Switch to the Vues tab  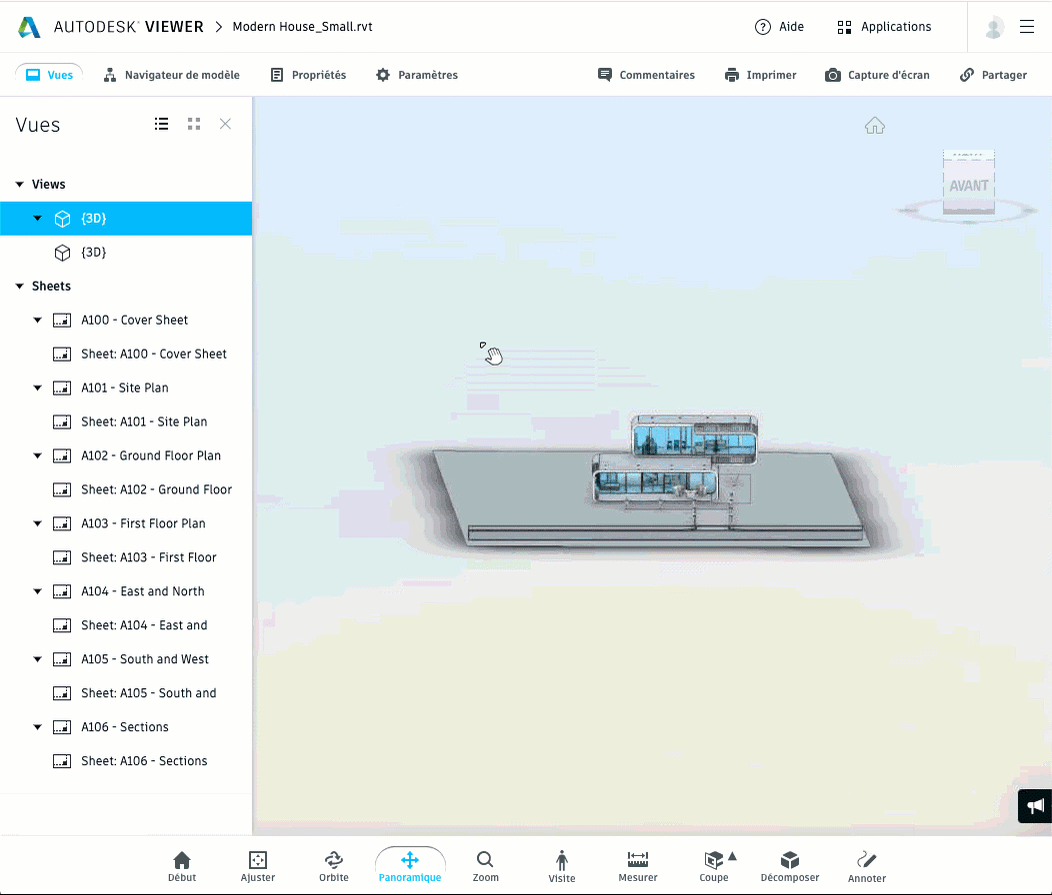[x=49, y=75]
